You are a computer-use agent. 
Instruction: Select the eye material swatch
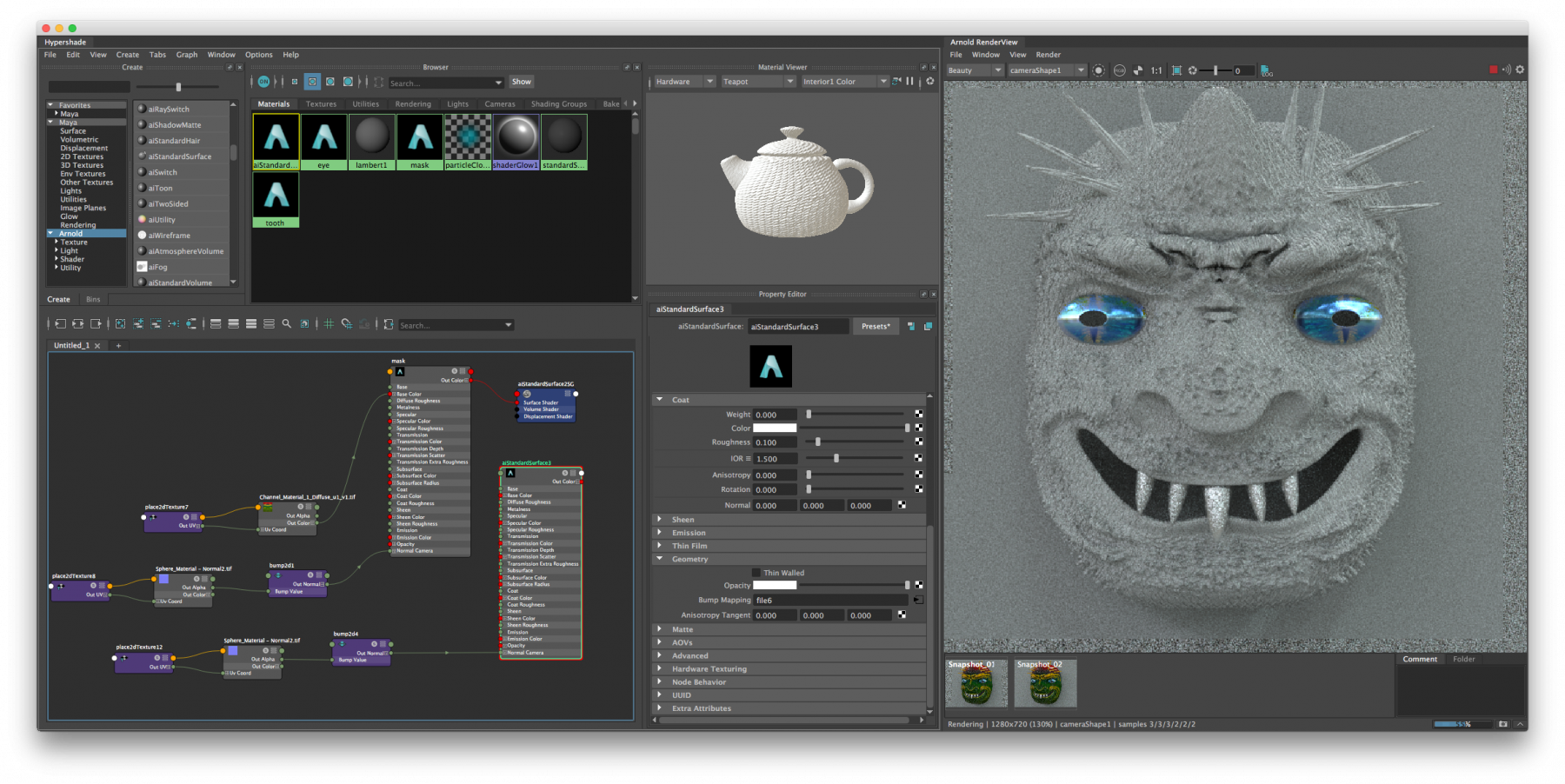[x=323, y=142]
